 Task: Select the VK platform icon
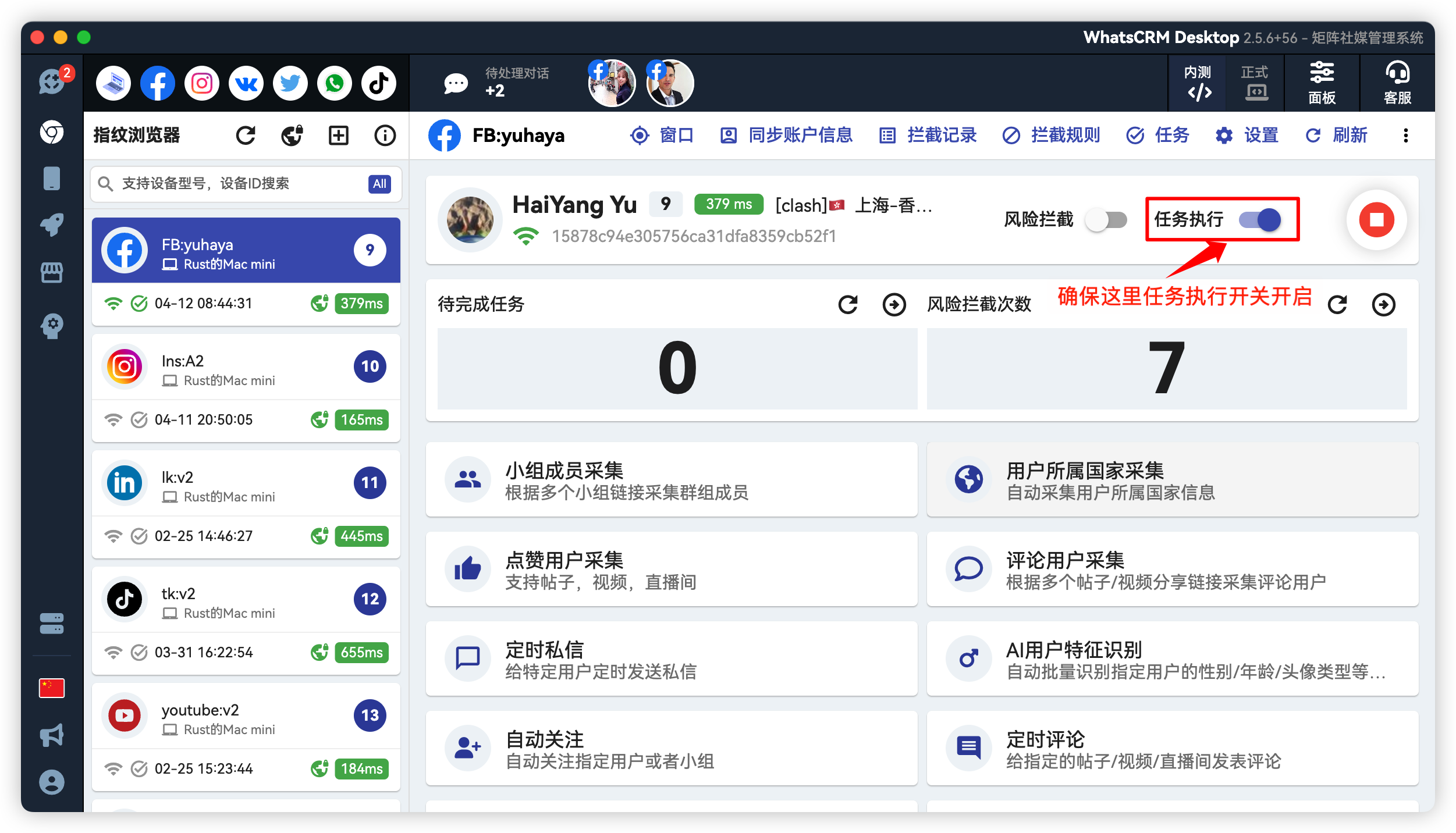[246, 83]
